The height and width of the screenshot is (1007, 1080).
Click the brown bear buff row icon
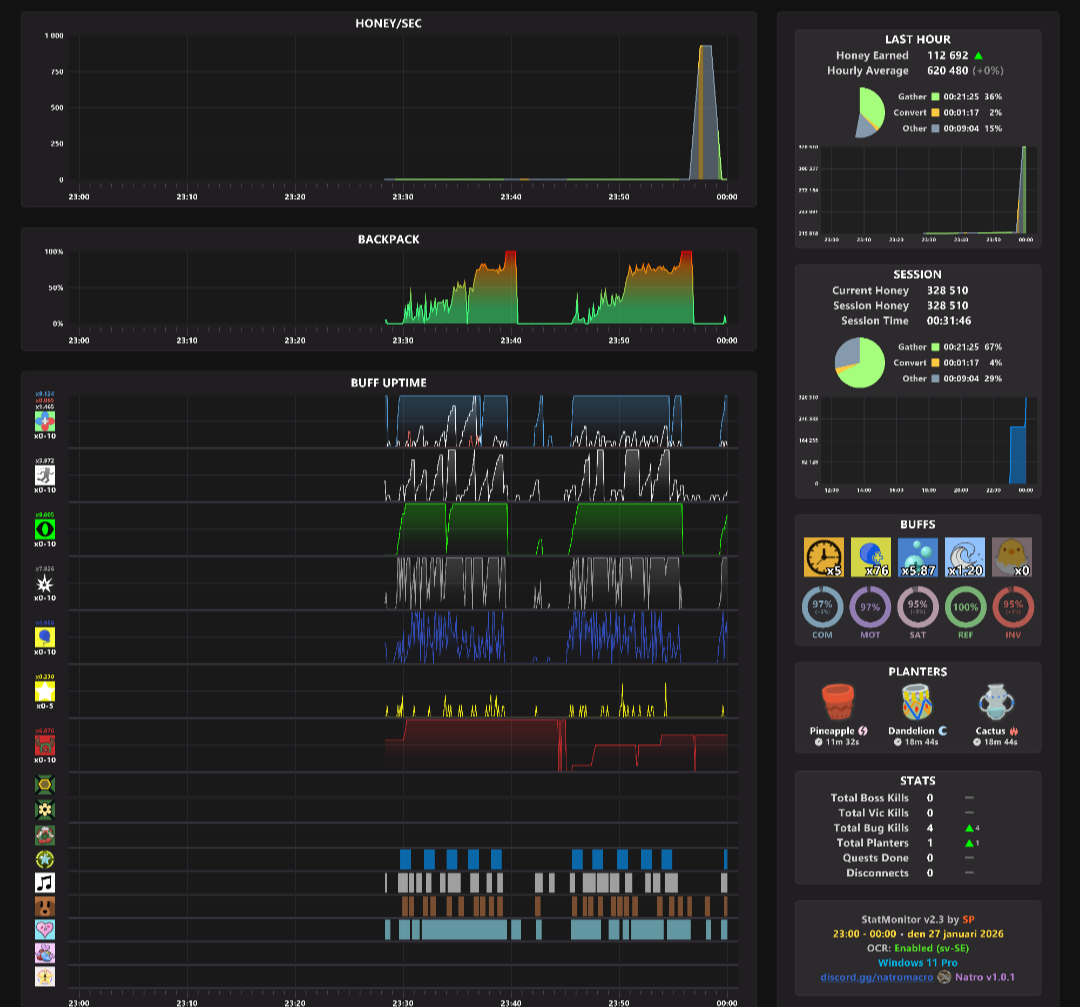coord(45,906)
